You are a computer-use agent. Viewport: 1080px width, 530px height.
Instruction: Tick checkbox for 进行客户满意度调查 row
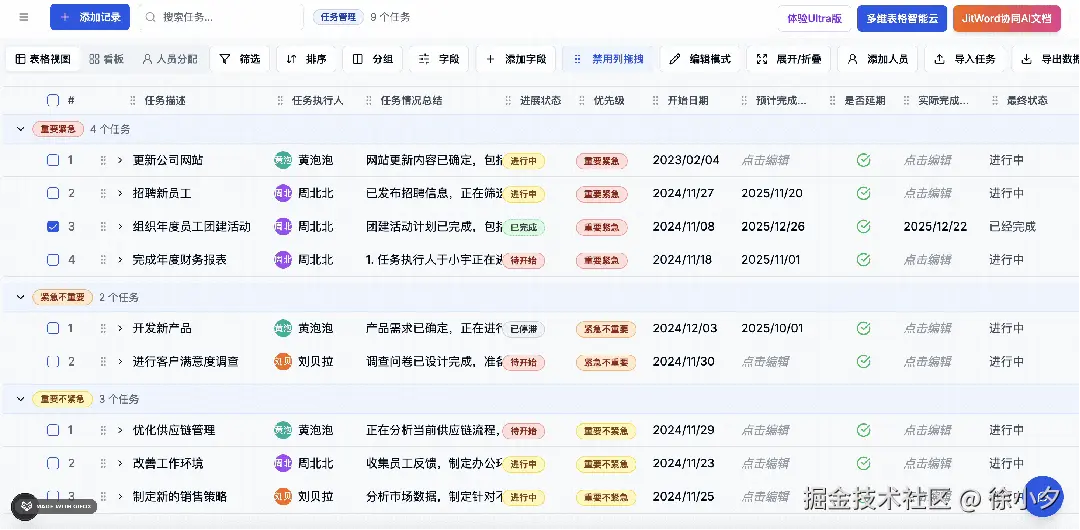53,361
